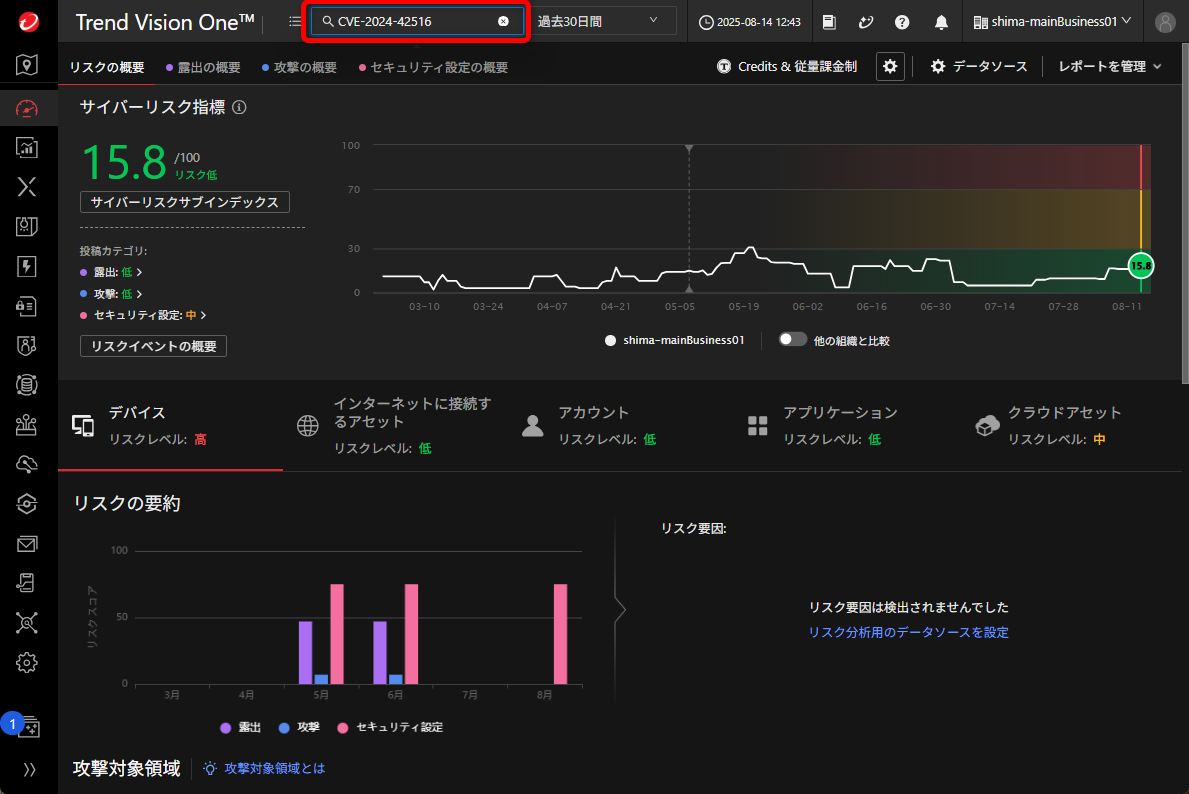Open the settings gear sidebar icon
1189x794 pixels.
coord(27,663)
